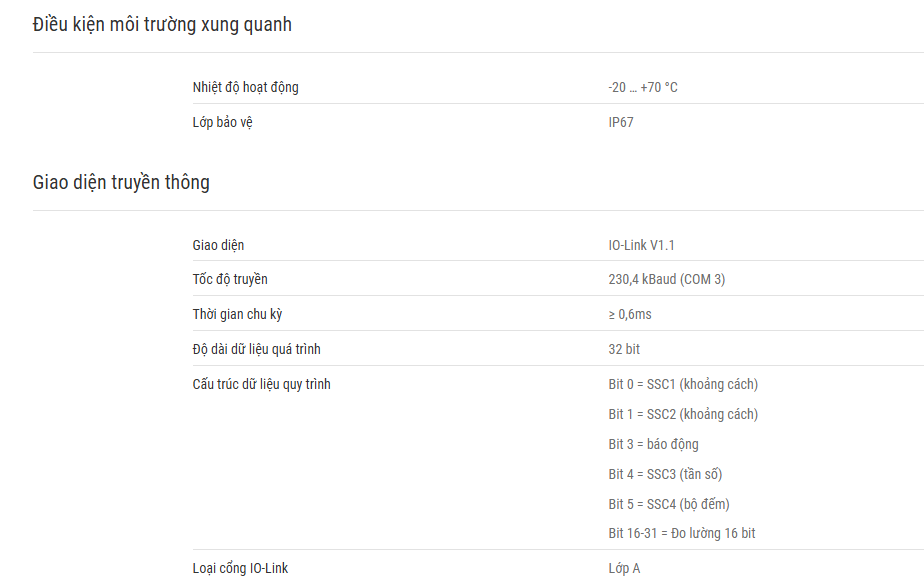
Task: Click the 'Điều kiện môi trường xung quanh' heading
Action: 162,25
